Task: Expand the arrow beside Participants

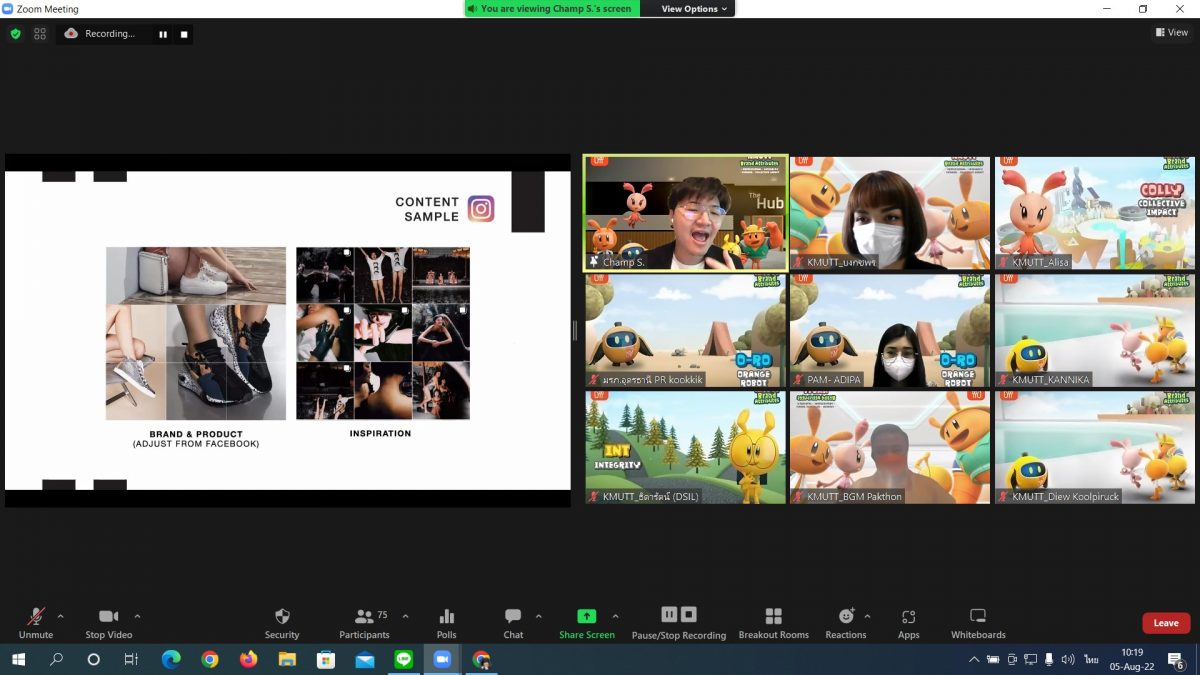Action: (405, 616)
